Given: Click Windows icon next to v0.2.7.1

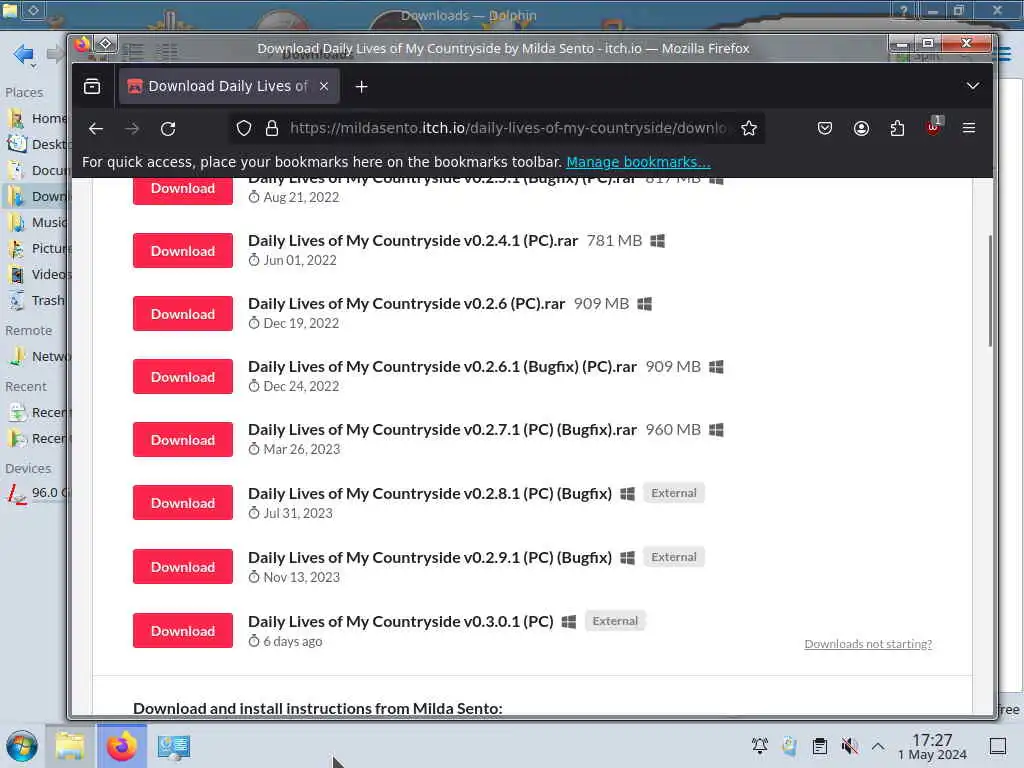Looking at the screenshot, I should click(x=716, y=430).
